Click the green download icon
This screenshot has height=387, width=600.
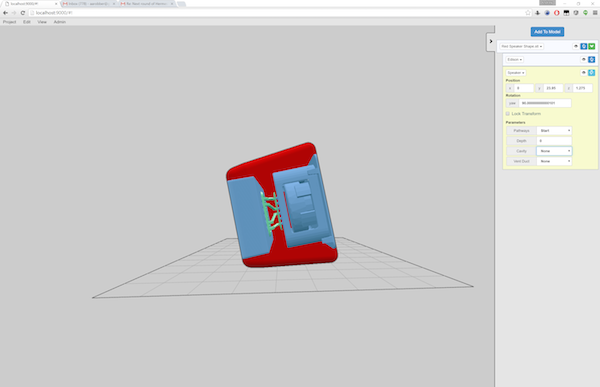coord(592,46)
